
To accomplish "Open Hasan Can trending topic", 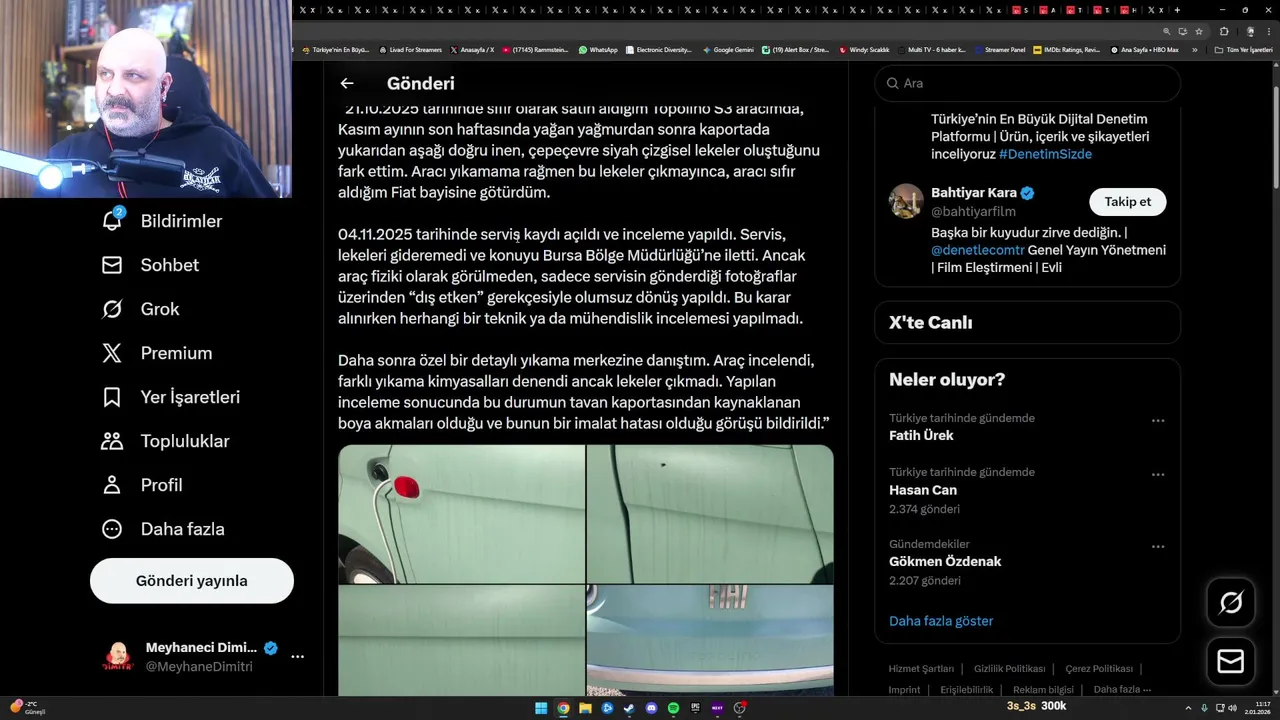I will coord(923,490).
